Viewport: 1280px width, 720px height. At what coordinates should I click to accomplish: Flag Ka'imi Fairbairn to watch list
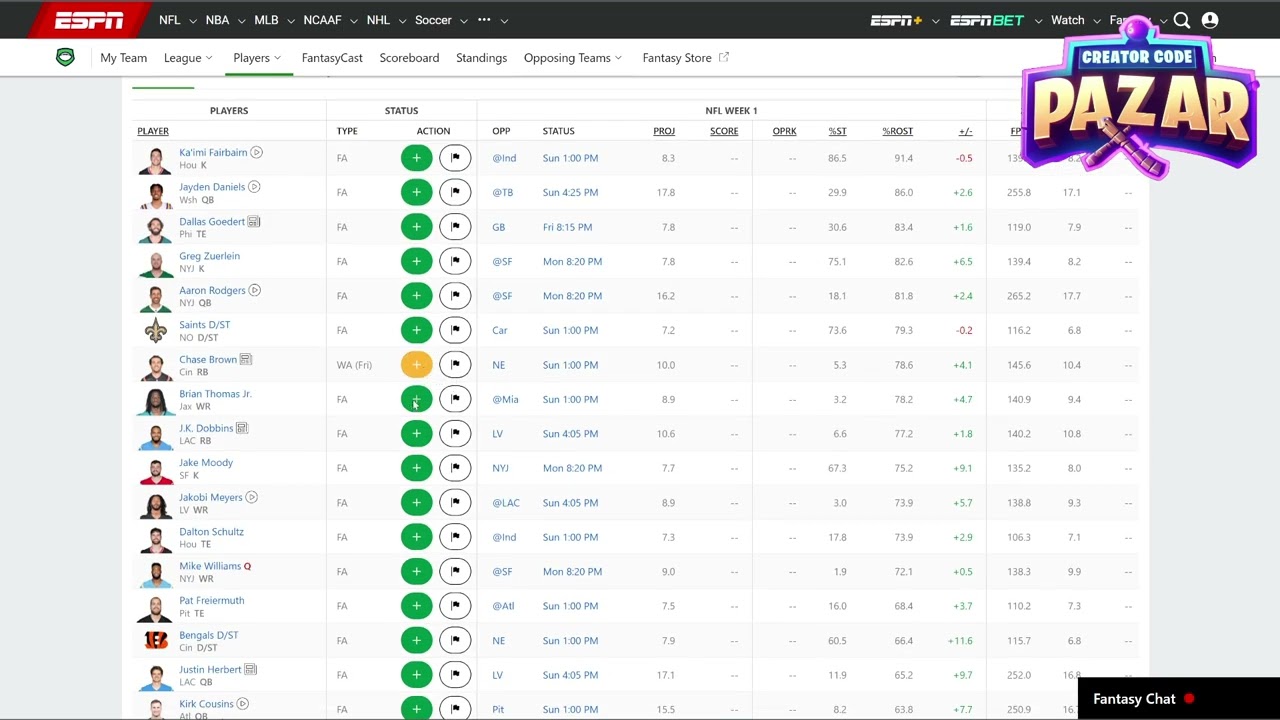pyautogui.click(x=455, y=158)
